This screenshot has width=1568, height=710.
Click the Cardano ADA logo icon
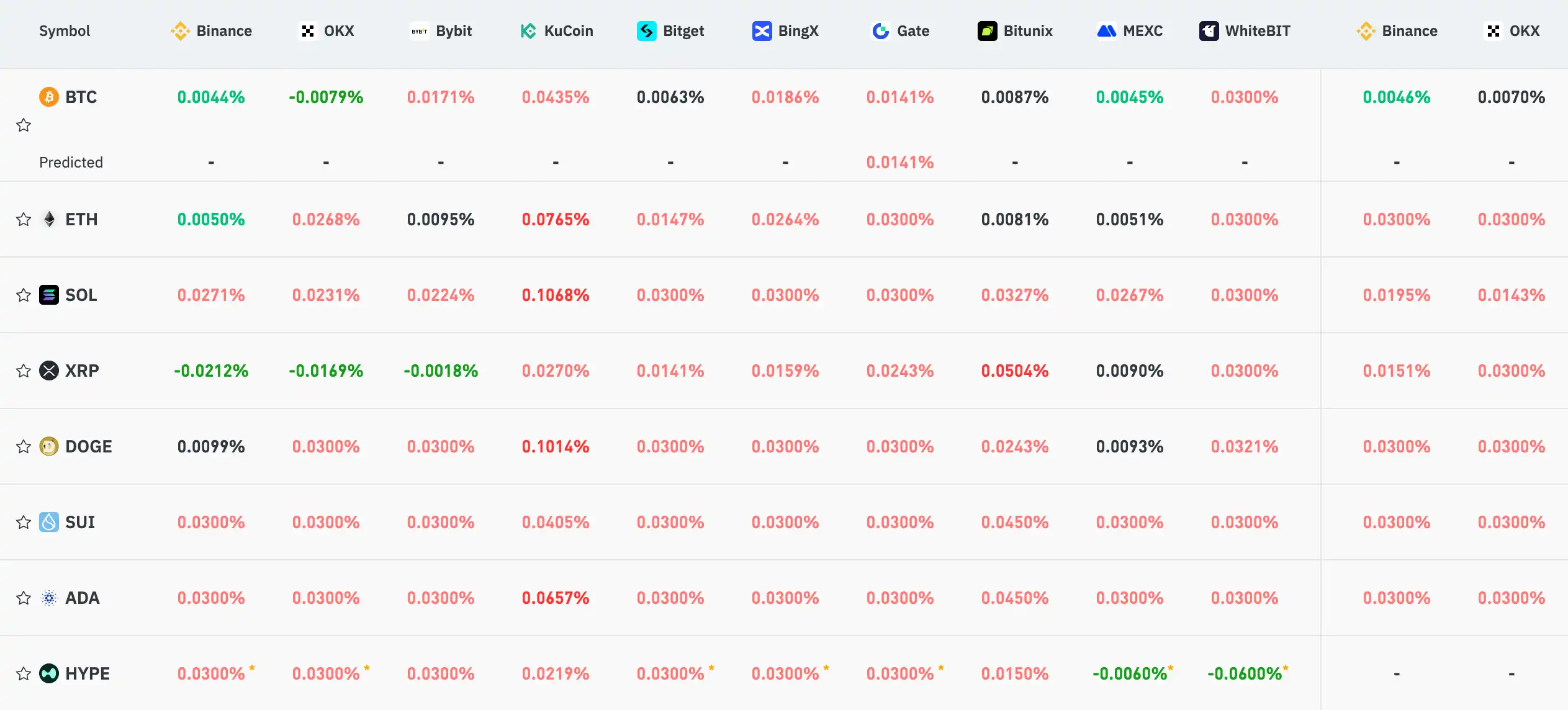click(49, 598)
